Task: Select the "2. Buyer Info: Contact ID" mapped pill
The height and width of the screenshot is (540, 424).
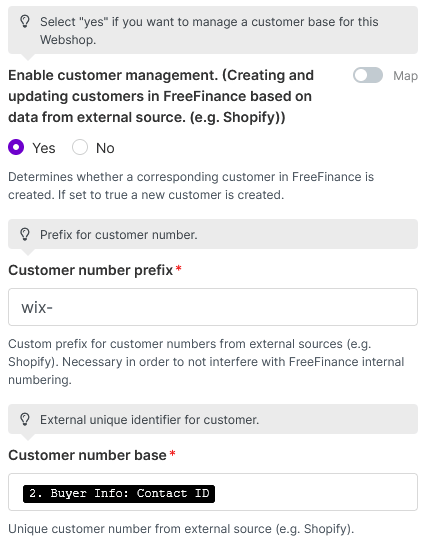Action: pyautogui.click(x=119, y=494)
